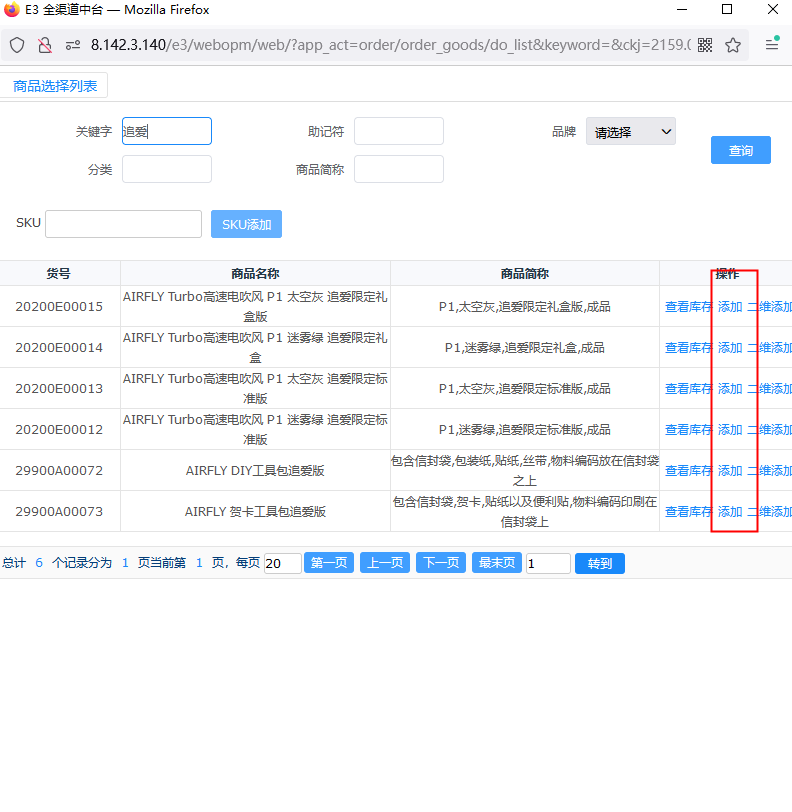
Task: Click 二维添加 for item 20200E00013
Action: coord(769,388)
